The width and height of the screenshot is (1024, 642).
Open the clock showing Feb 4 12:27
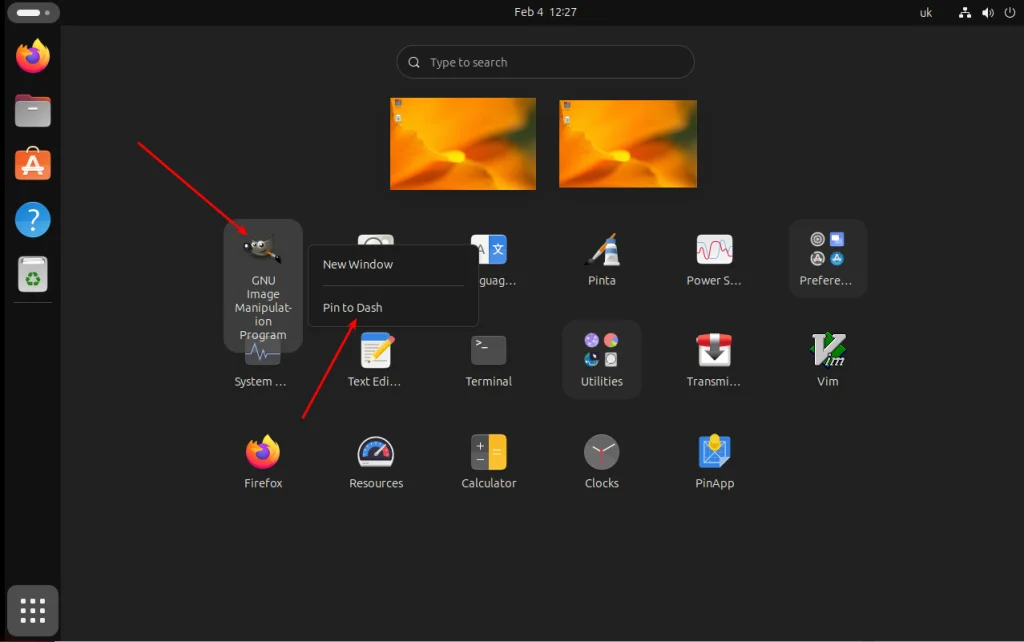[545, 12]
